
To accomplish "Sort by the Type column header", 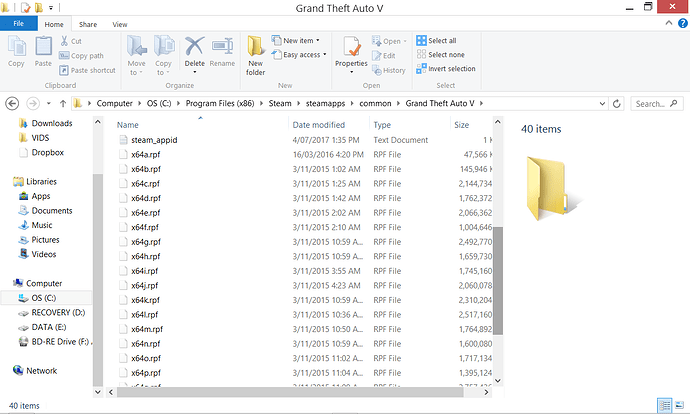I will (x=382, y=125).
